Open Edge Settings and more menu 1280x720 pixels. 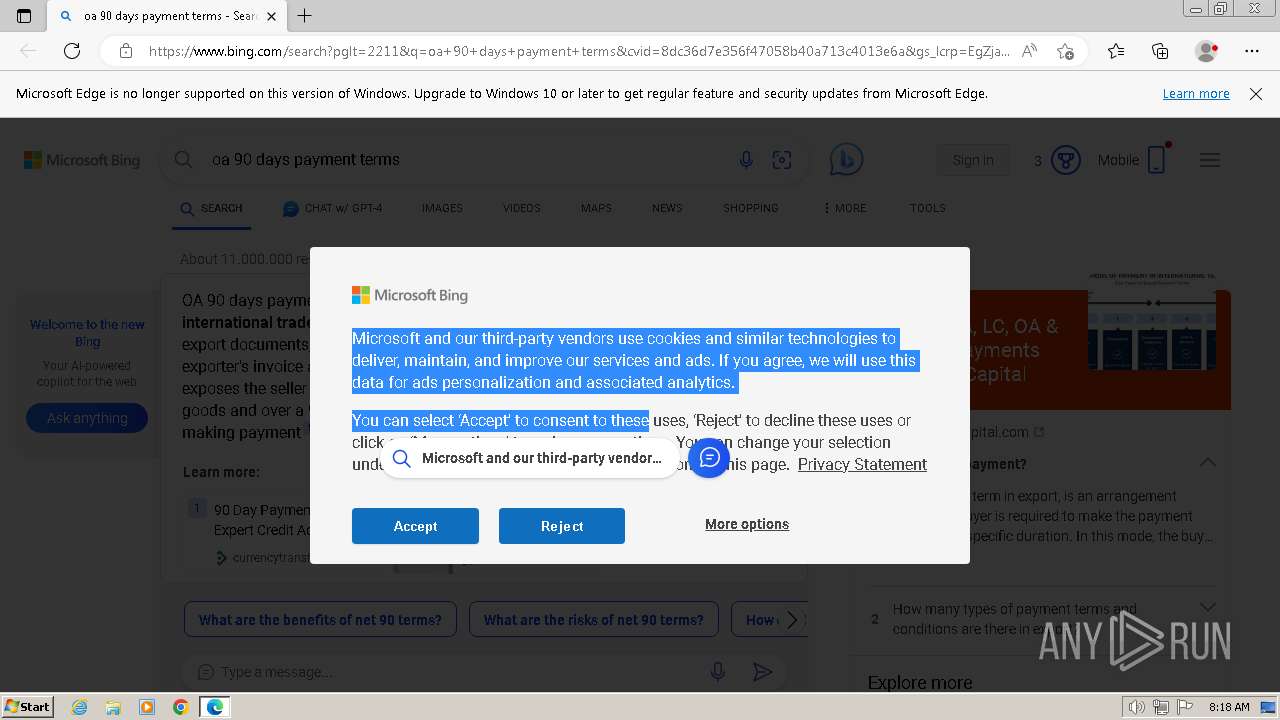[x=1252, y=51]
